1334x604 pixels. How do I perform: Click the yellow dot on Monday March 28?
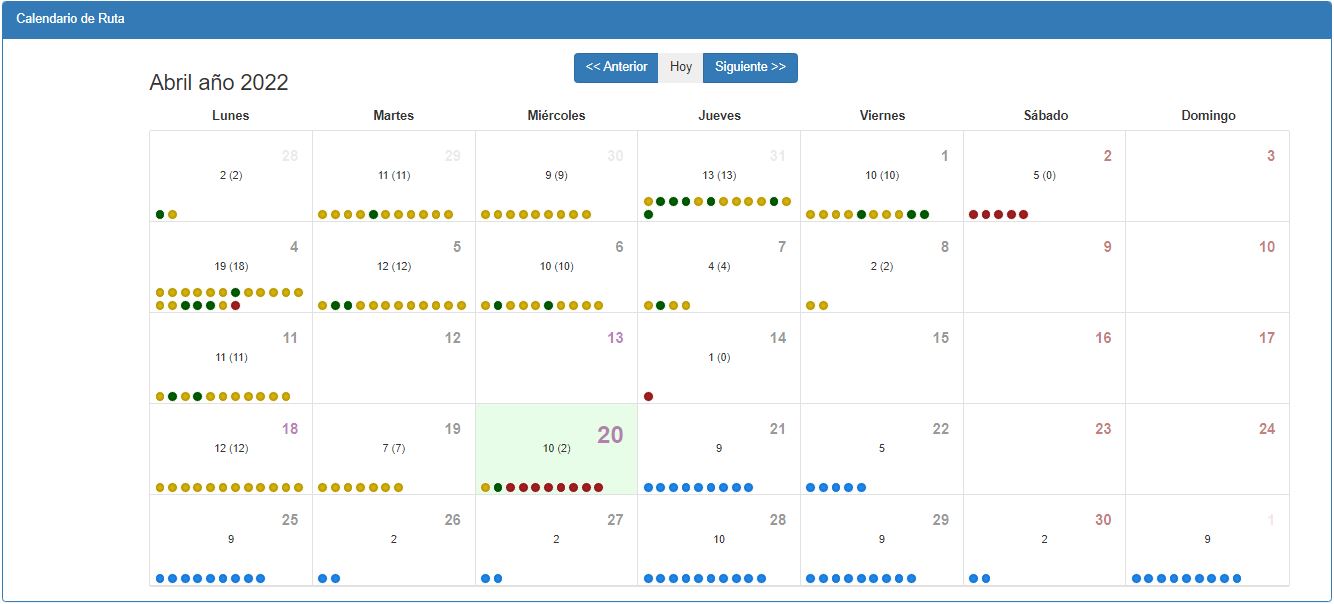click(173, 215)
